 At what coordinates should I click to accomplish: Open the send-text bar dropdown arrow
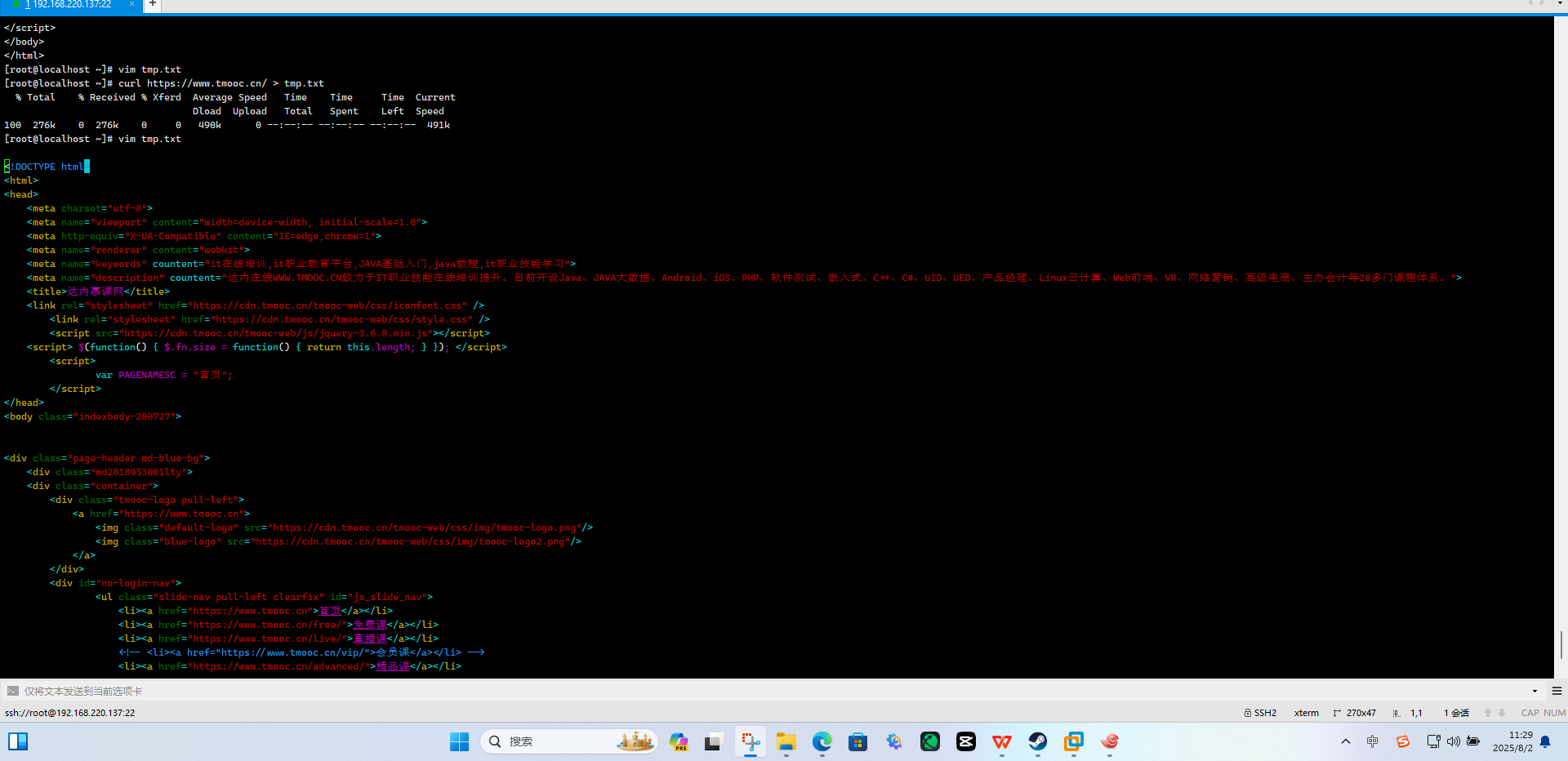(x=1535, y=691)
